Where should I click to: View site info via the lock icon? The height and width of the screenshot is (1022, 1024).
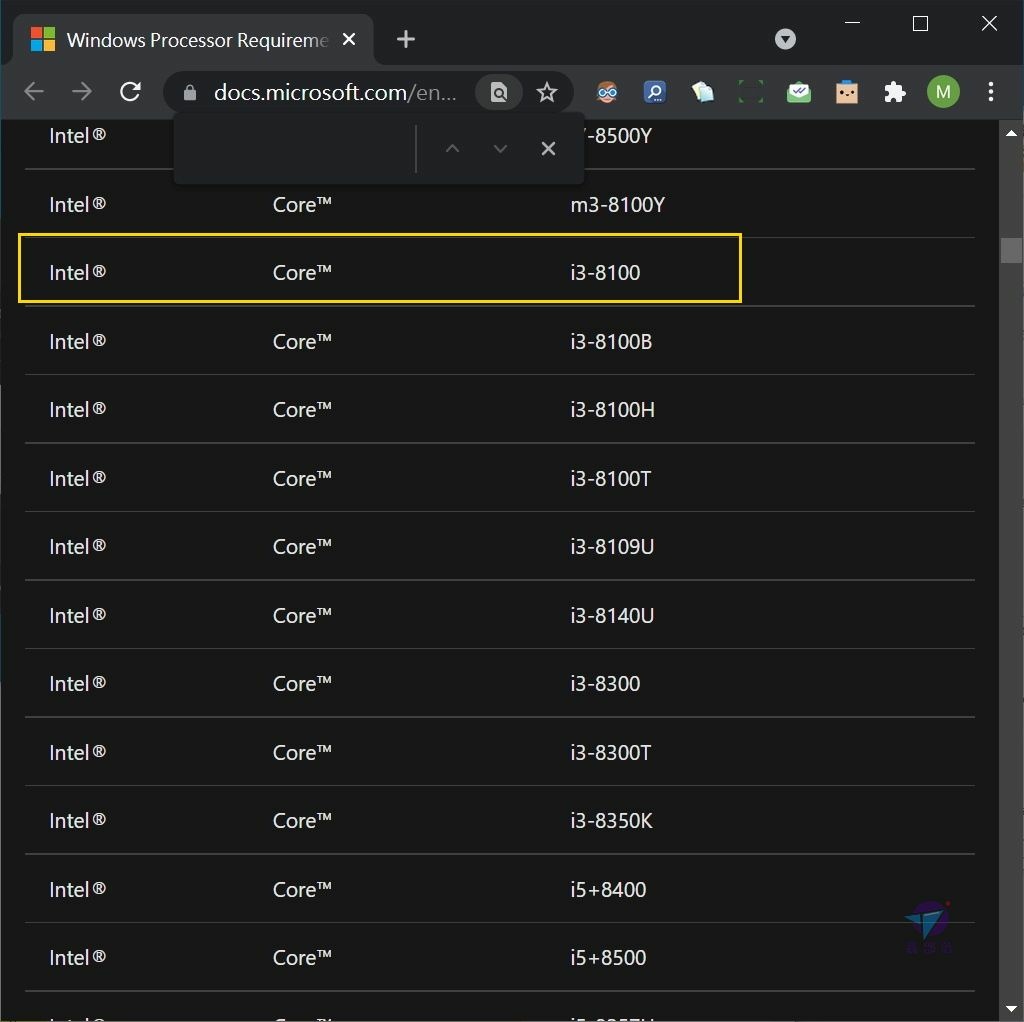click(190, 93)
